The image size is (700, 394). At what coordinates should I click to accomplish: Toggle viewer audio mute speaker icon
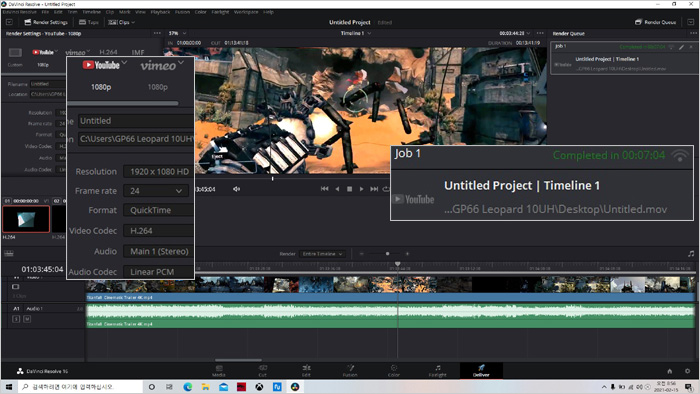click(x=236, y=189)
